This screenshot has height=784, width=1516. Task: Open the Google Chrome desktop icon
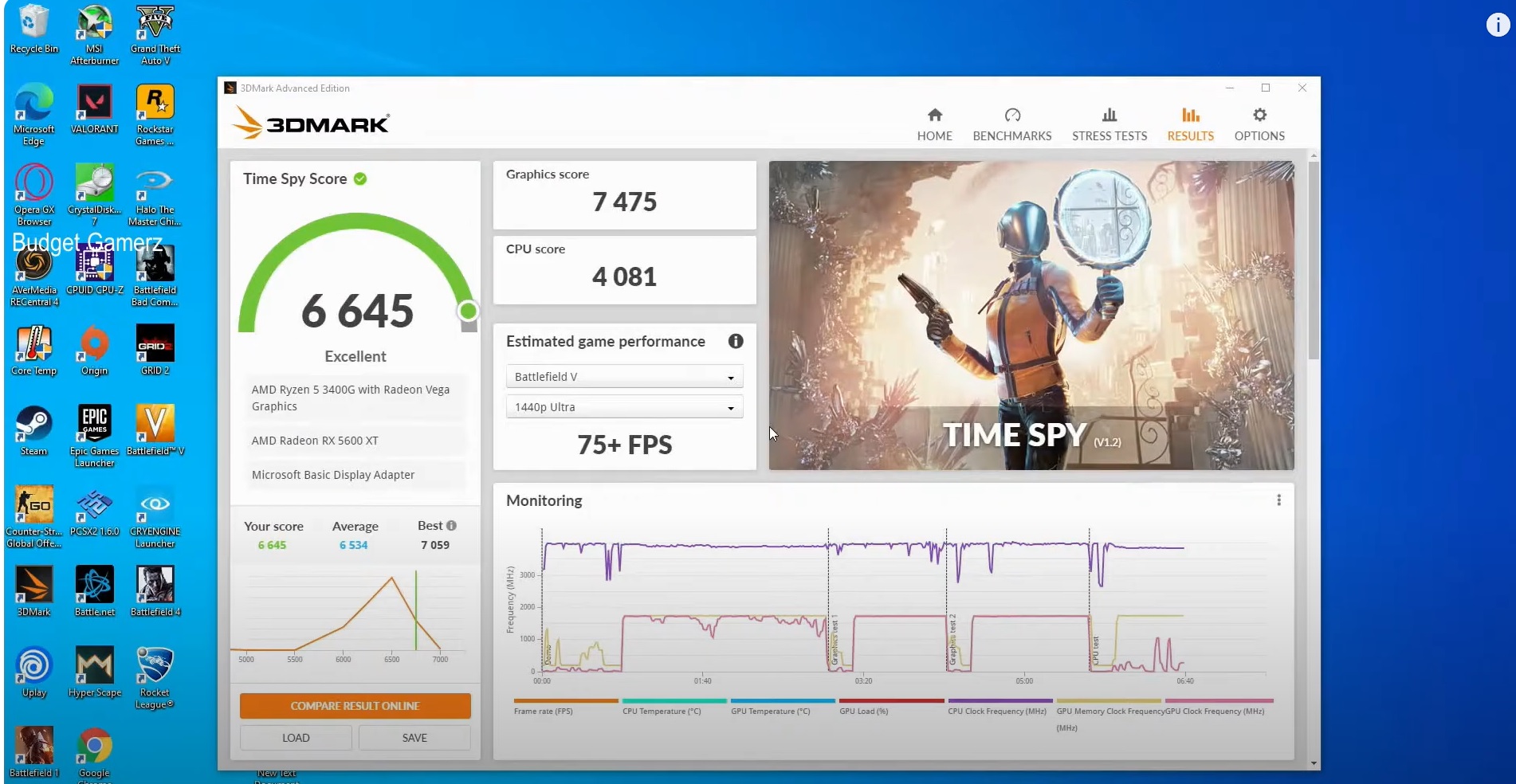tap(94, 755)
